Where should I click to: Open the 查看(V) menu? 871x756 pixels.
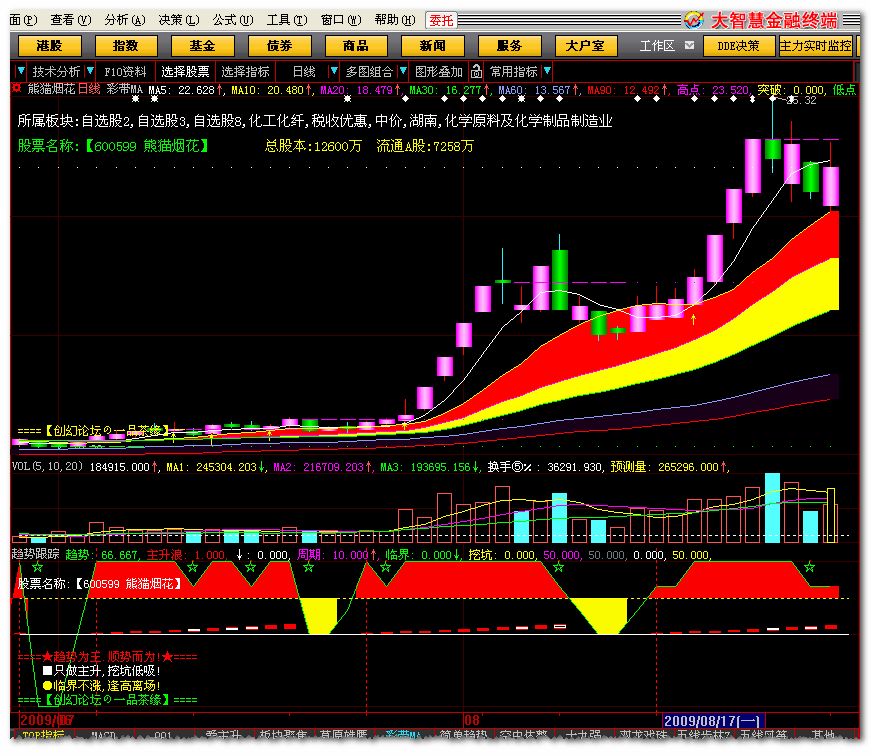71,20
